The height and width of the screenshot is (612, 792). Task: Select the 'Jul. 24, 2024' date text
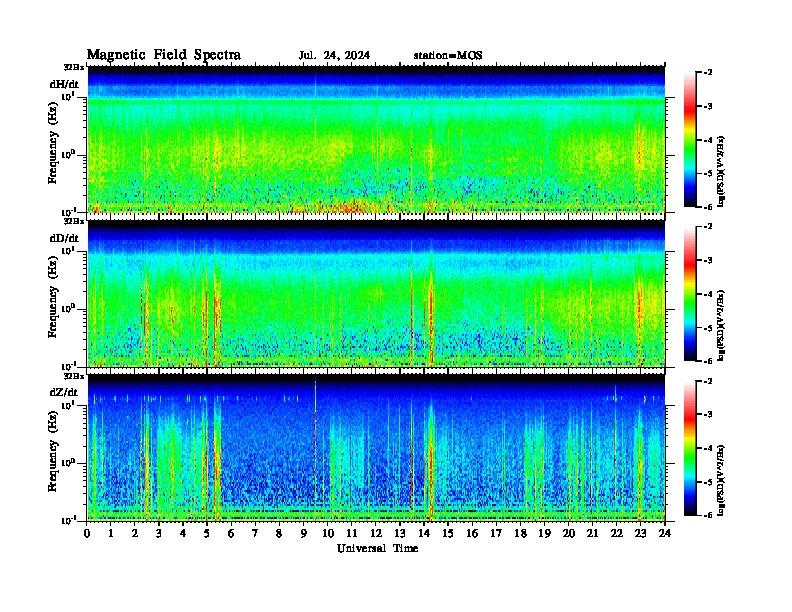coord(334,56)
